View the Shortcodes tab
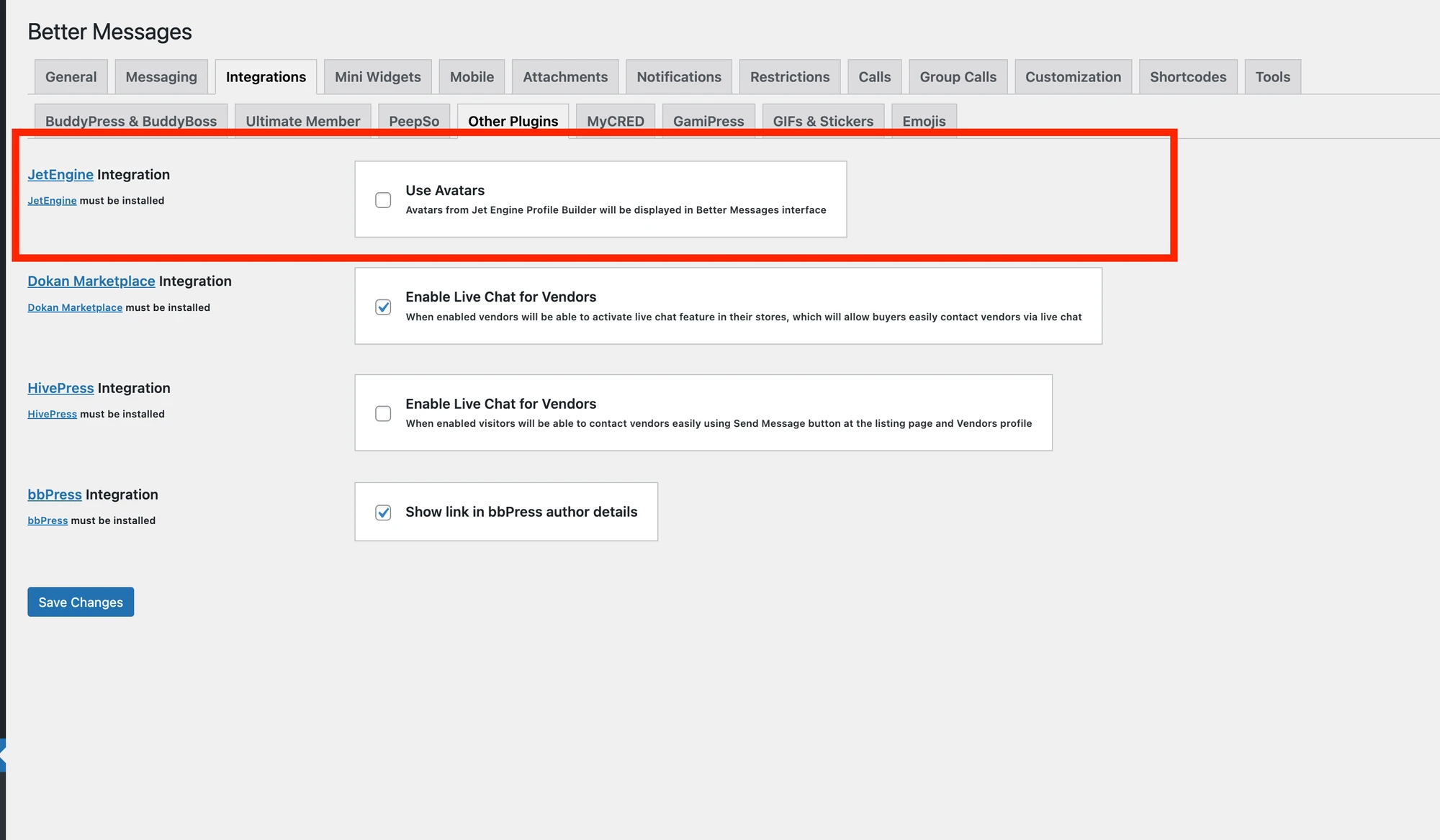Image resolution: width=1440 pixels, height=840 pixels. point(1188,77)
